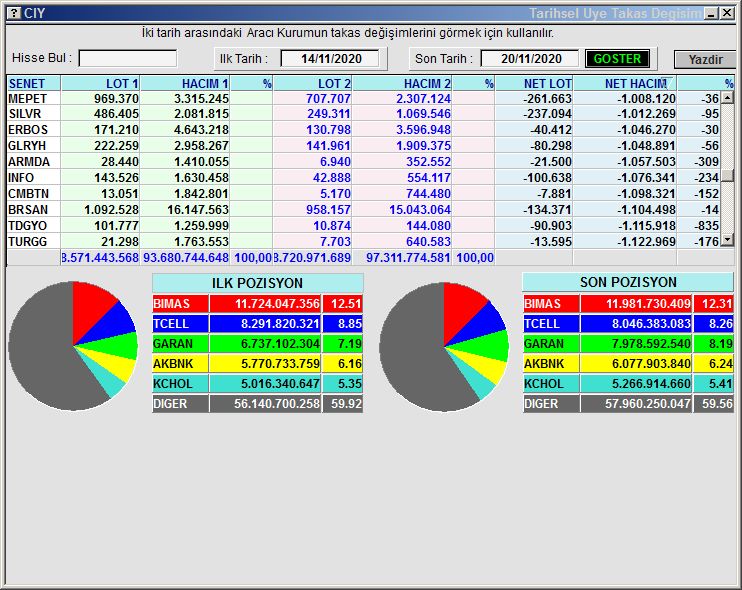The width and height of the screenshot is (742, 590).
Task: Select the BRSAN row
Action: 364,210
